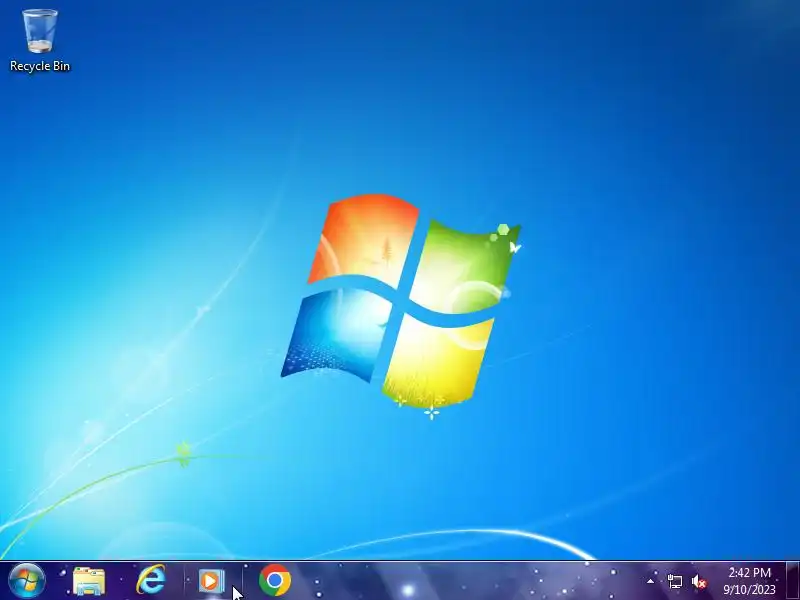The height and width of the screenshot is (600, 800).
Task: Open the clock showing 2:42 PM
Action: [749, 581]
